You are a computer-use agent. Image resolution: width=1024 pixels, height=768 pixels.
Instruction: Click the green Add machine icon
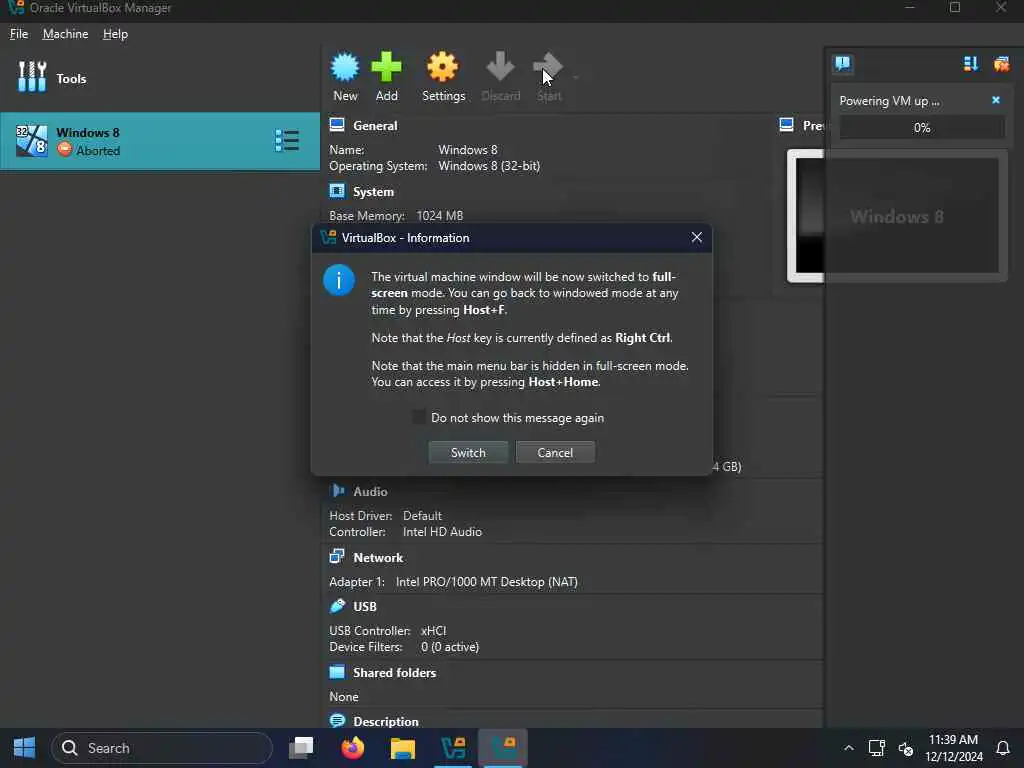click(386, 67)
